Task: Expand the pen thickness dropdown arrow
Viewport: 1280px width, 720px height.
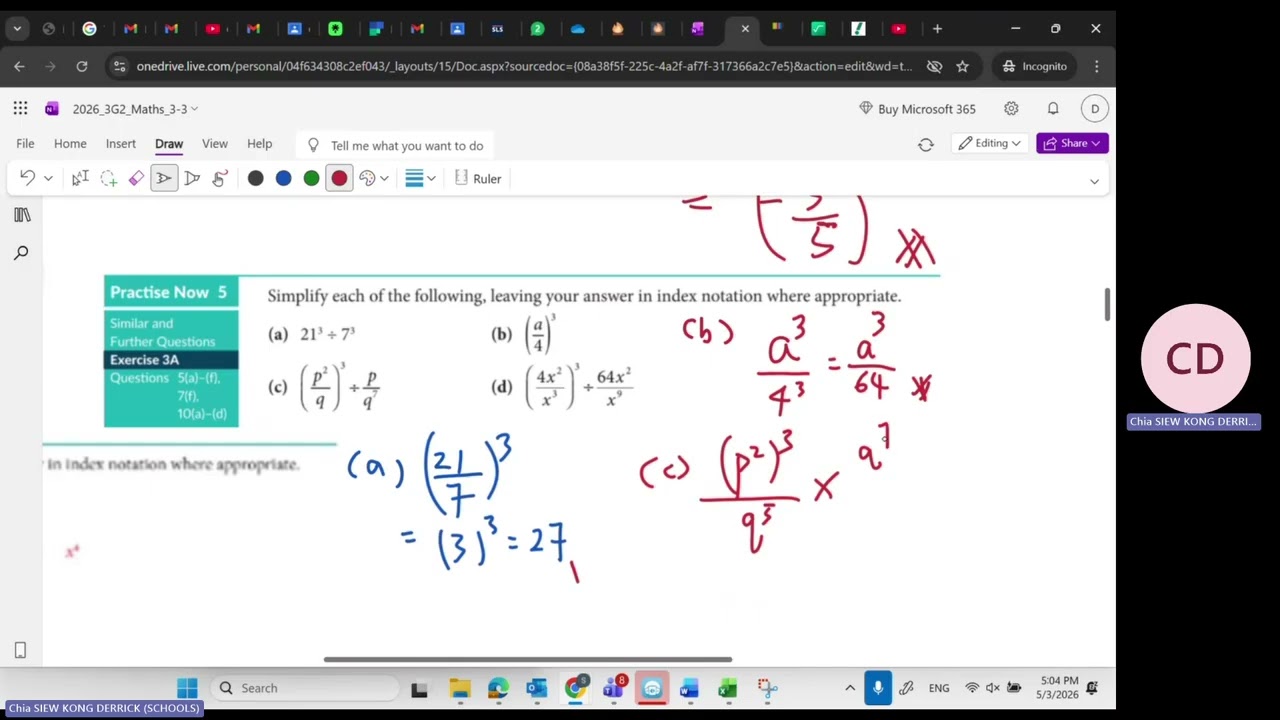Action: pyautogui.click(x=431, y=179)
